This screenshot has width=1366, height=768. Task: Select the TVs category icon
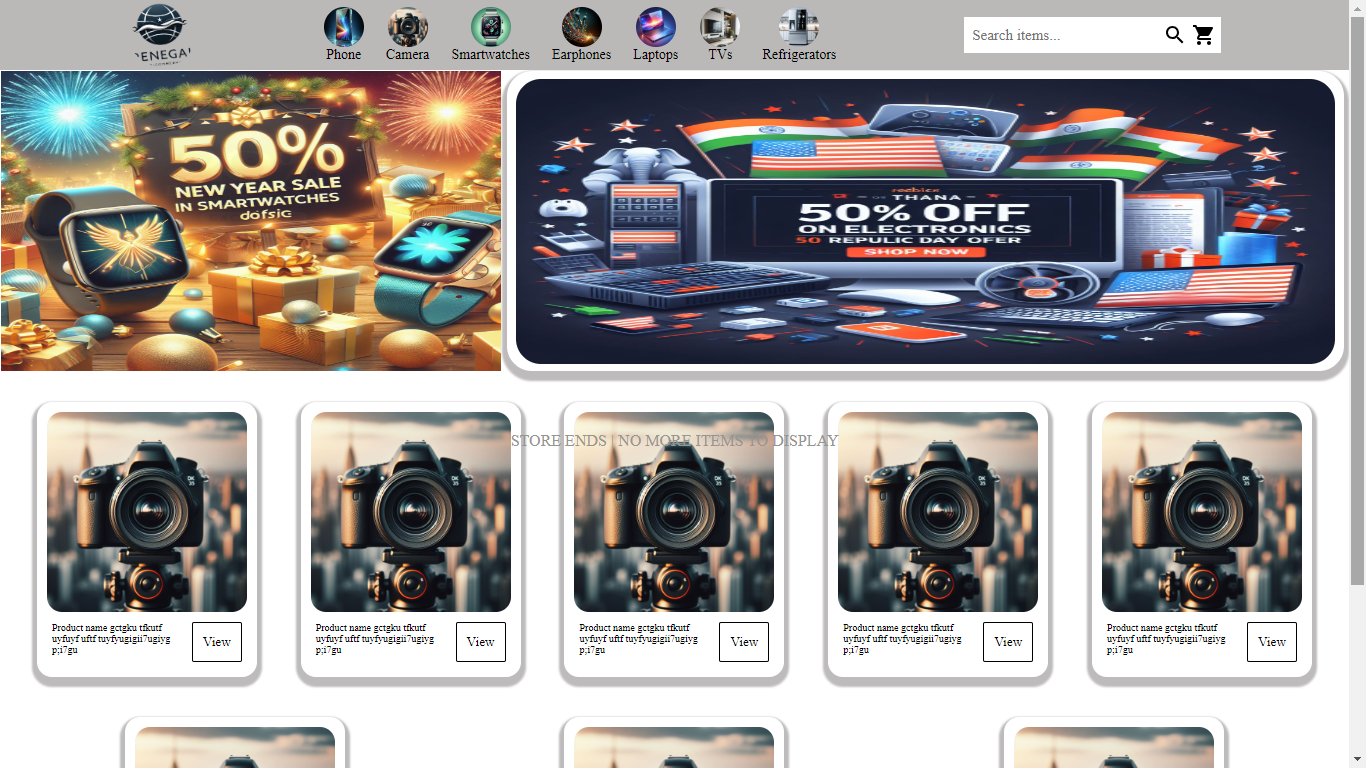point(720,28)
